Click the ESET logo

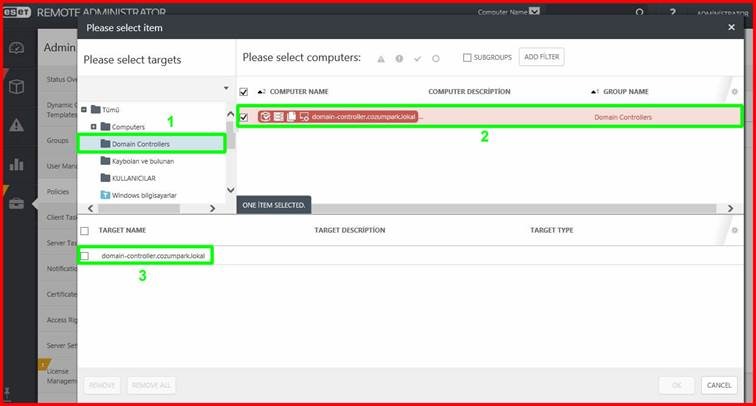coord(16,12)
